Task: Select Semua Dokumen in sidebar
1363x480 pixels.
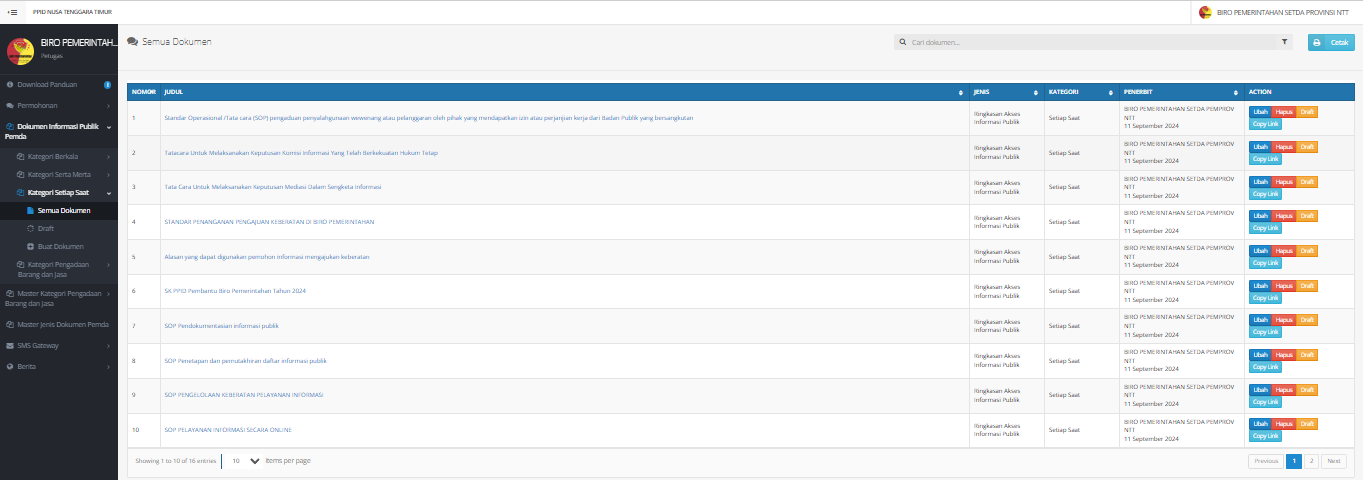Action: (x=59, y=211)
